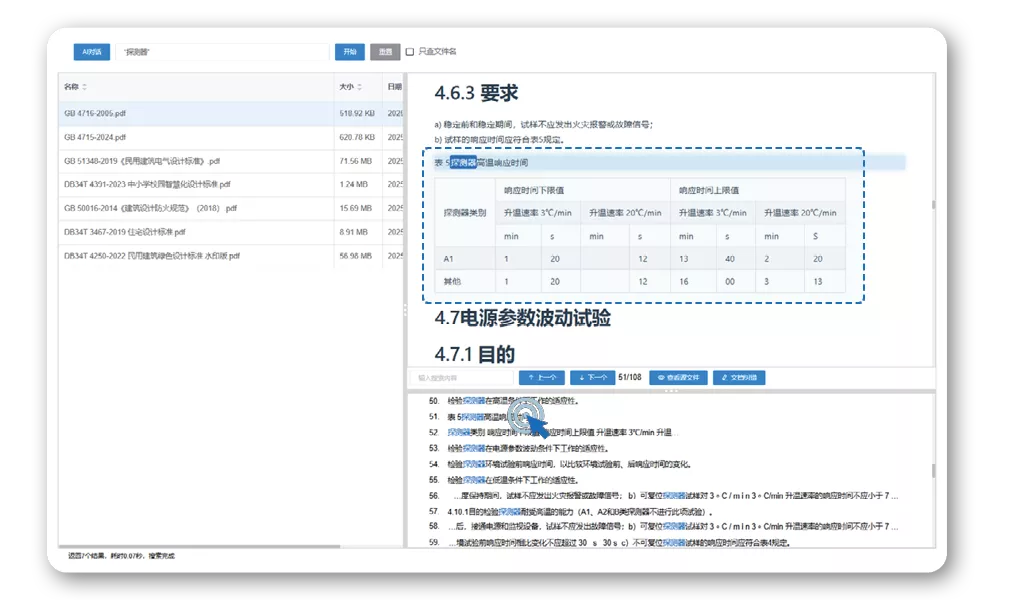Click the splitter handle between preview and results
This screenshot has height=600, width=1024.
point(671,390)
